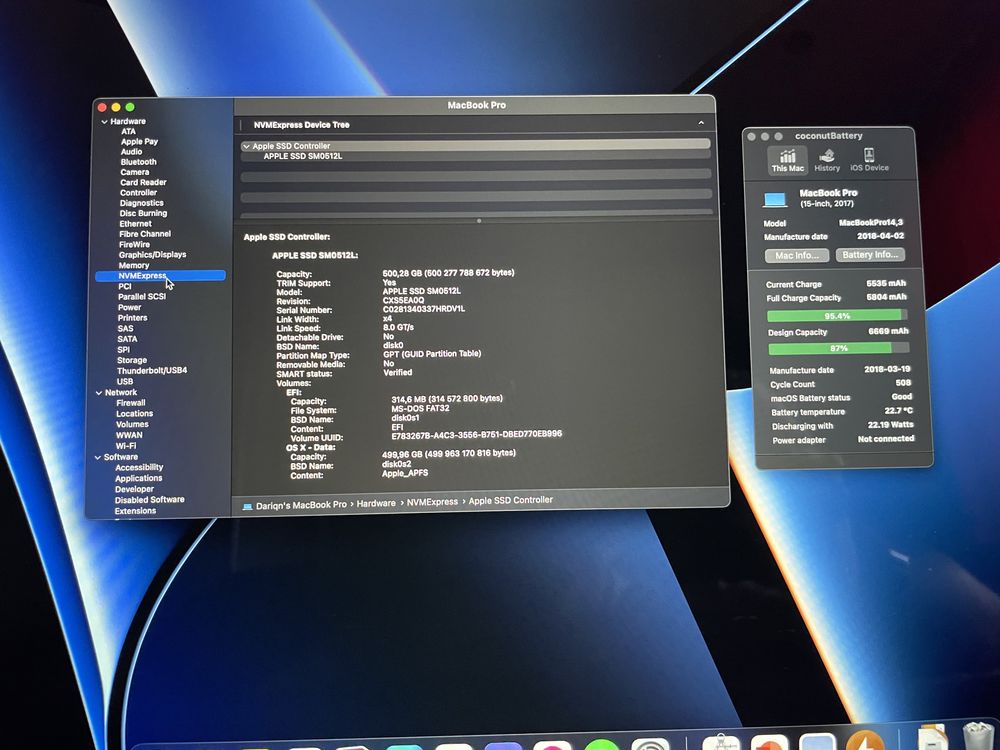Click NVMExpress in the path bar
Viewport: 1000px width, 750px height.
click(x=432, y=502)
